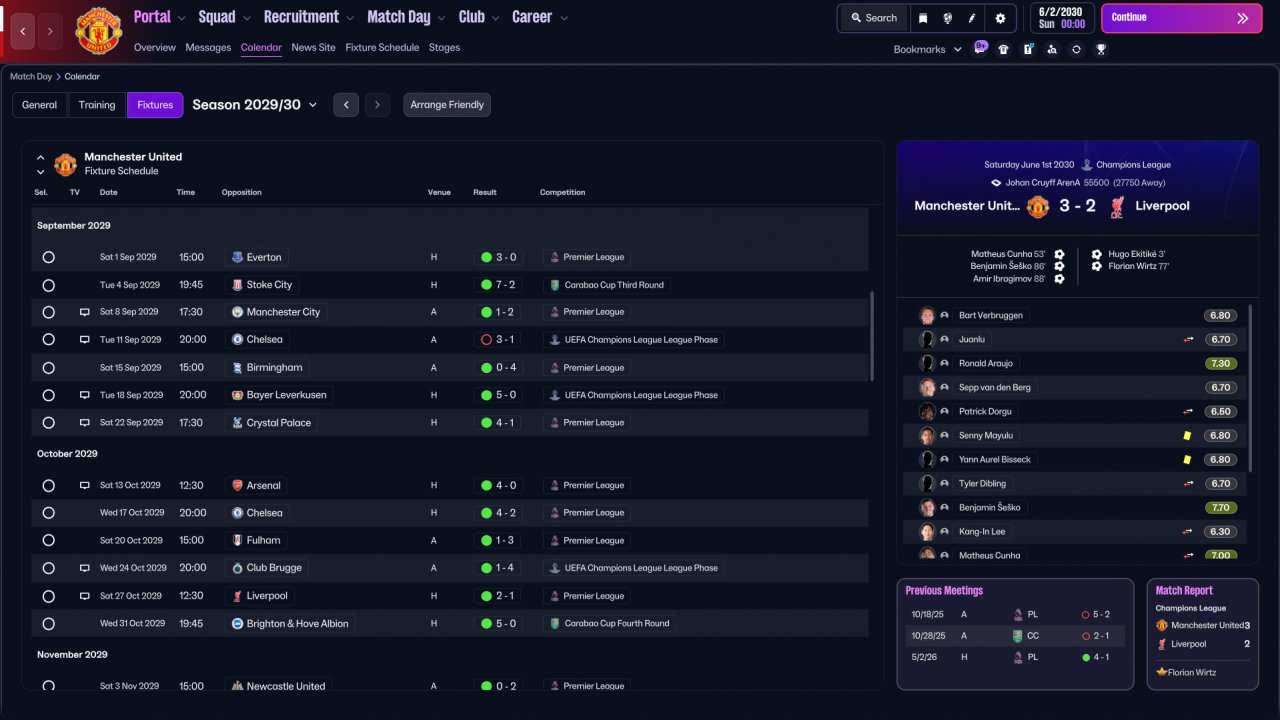Open the bookmark icon beside Search
Screen dimensions: 1280x720
[923, 18]
